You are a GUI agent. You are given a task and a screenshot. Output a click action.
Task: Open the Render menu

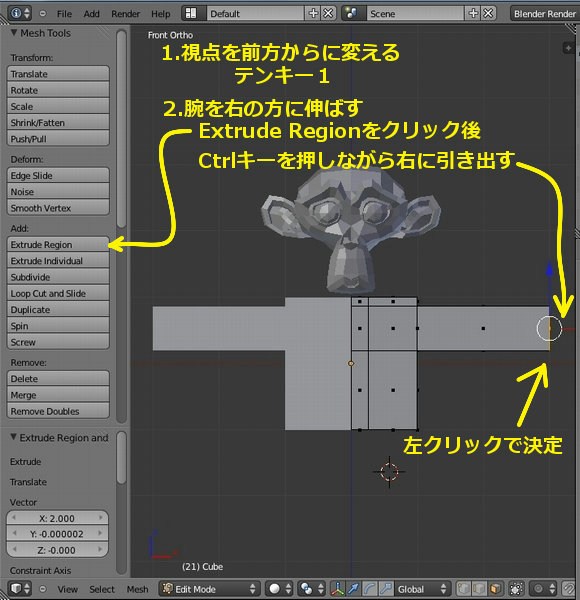[x=125, y=14]
